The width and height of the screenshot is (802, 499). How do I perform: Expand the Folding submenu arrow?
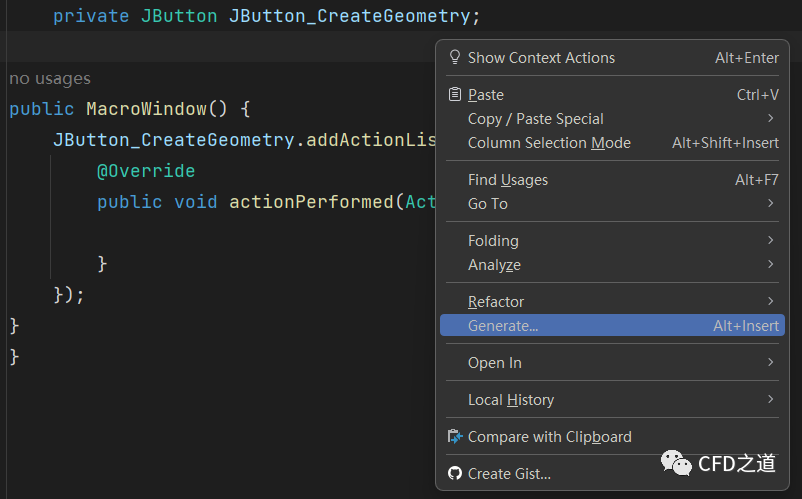(771, 241)
